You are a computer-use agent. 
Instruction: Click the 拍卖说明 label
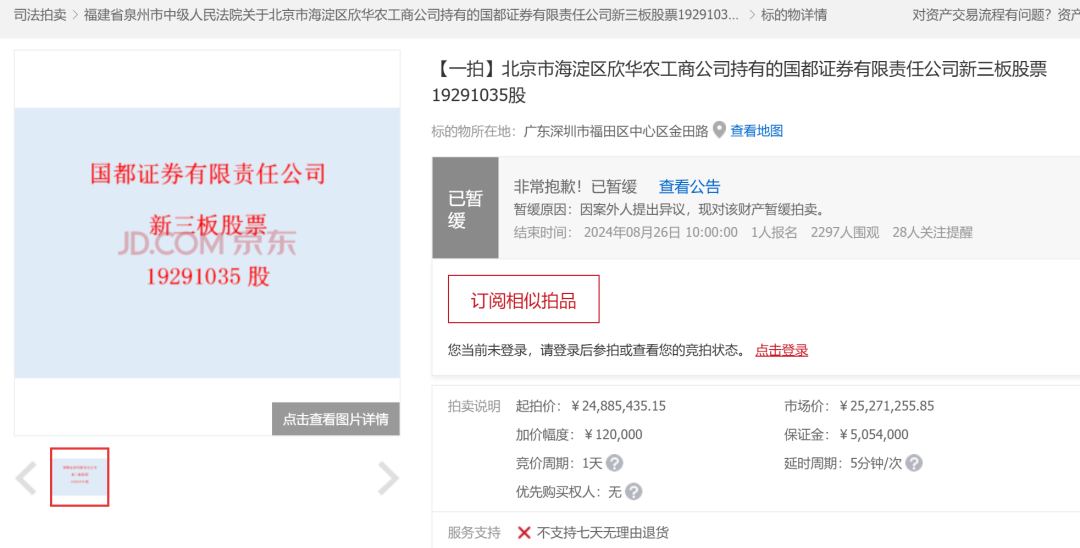[474, 406]
